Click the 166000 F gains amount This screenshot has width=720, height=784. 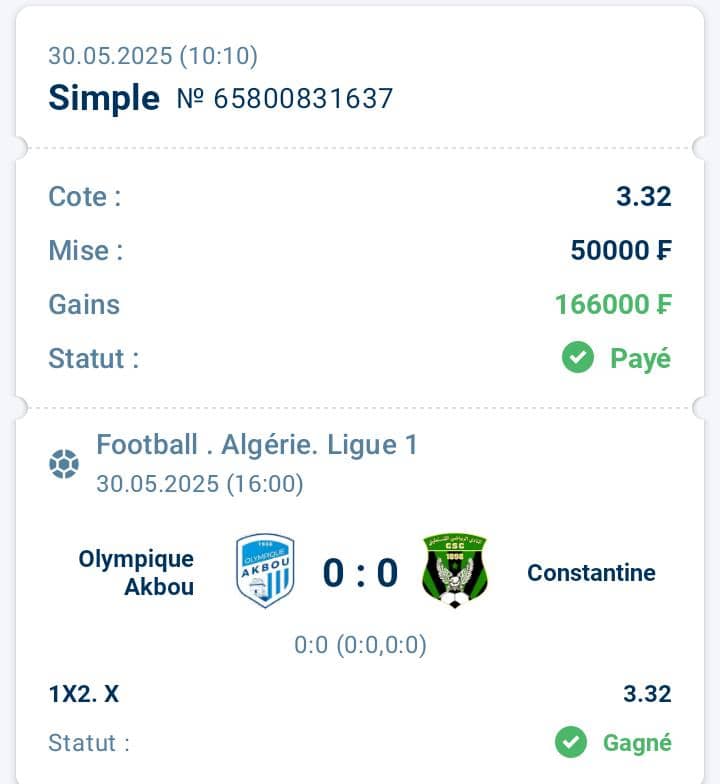click(614, 304)
